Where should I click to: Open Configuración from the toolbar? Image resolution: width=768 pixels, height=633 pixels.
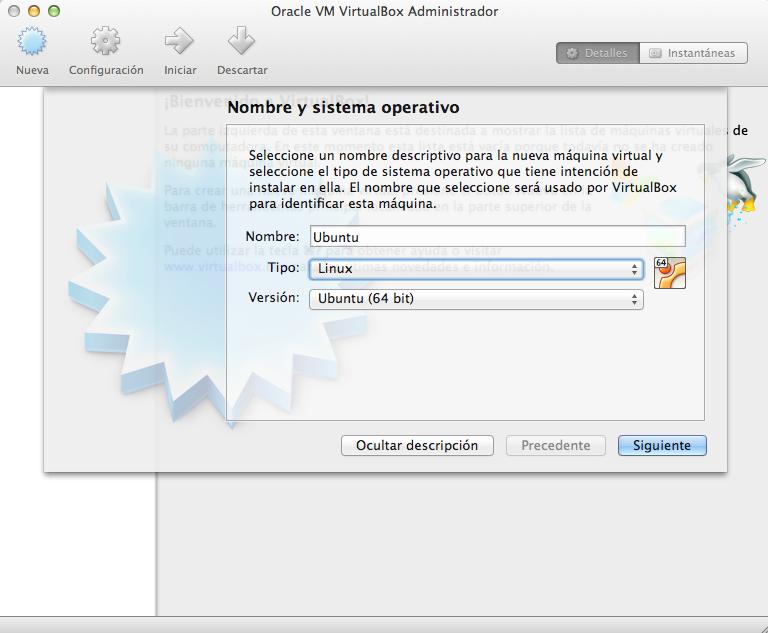(106, 43)
